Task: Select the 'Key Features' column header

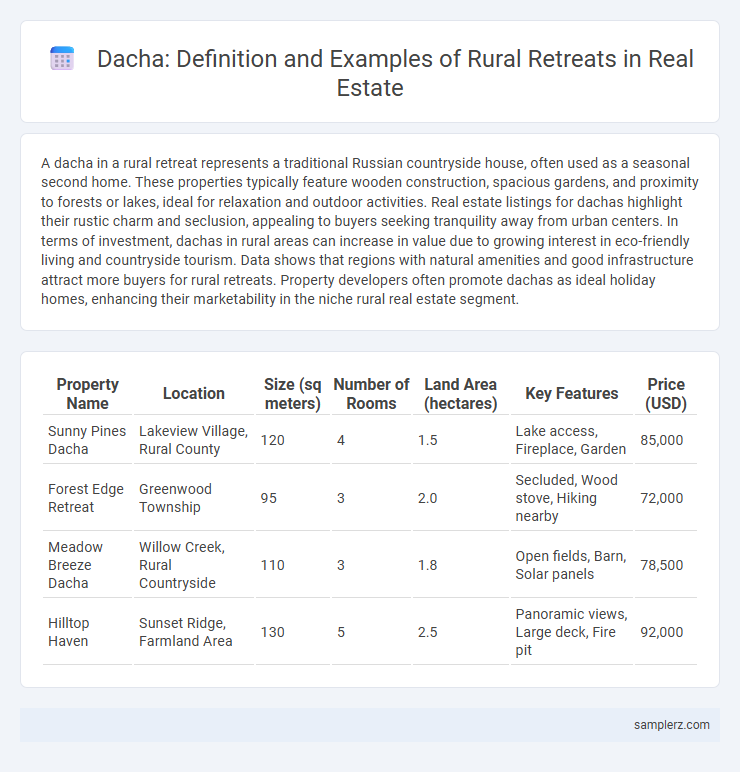Action: pos(572,393)
